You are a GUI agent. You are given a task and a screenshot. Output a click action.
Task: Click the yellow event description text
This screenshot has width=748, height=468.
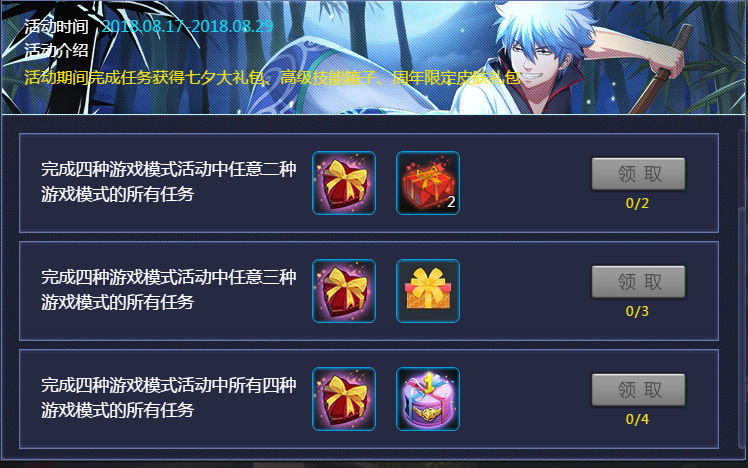(x=272, y=77)
